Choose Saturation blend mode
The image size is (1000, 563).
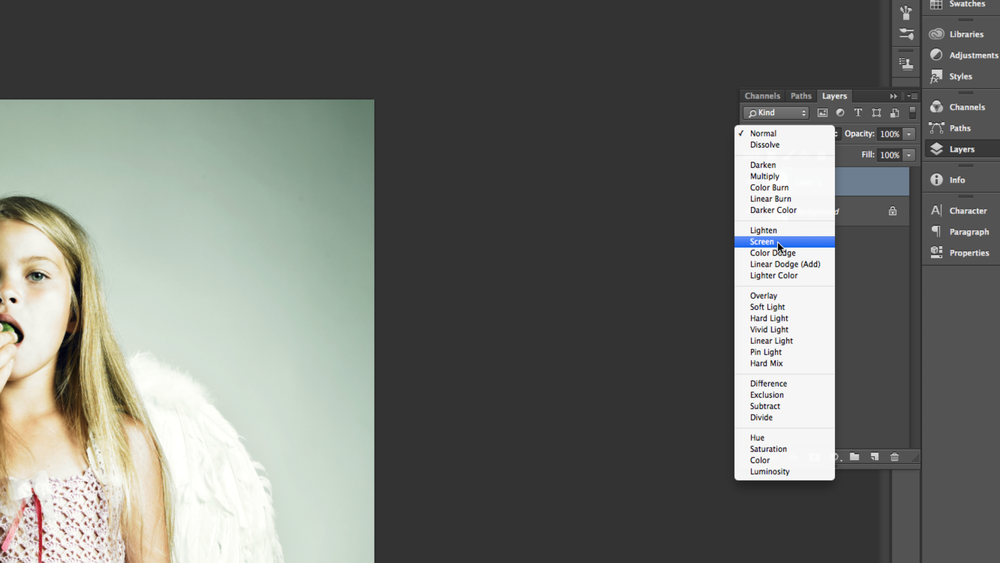784,449
